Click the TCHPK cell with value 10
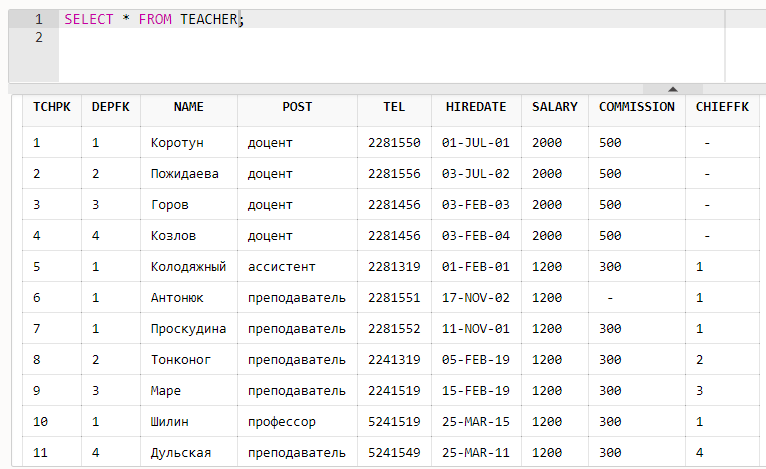Screen dimensions: 766x469 coord(41,422)
